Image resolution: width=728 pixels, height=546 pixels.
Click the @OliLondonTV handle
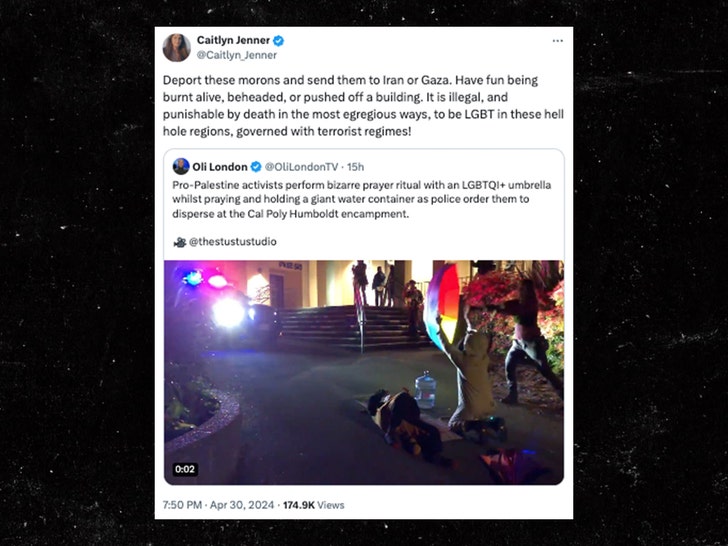[x=301, y=167]
